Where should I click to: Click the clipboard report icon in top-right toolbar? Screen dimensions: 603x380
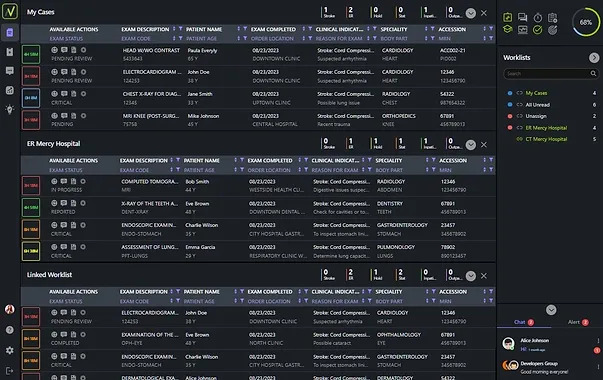[x=553, y=17]
